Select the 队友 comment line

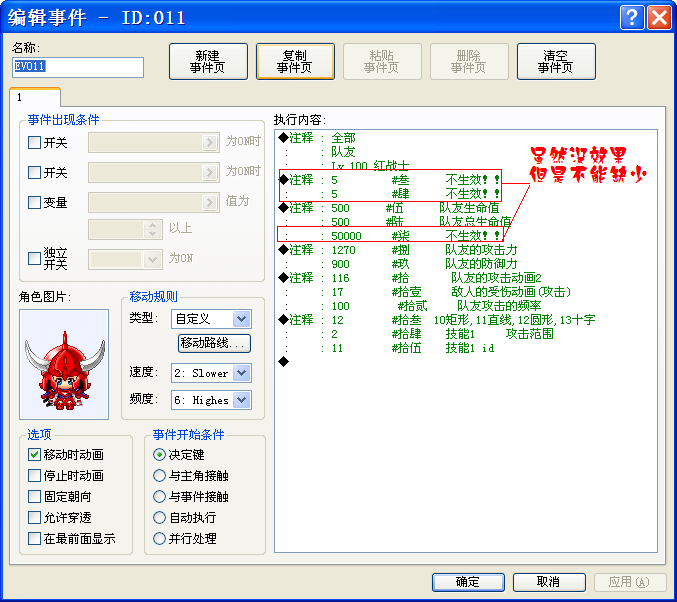466,152
